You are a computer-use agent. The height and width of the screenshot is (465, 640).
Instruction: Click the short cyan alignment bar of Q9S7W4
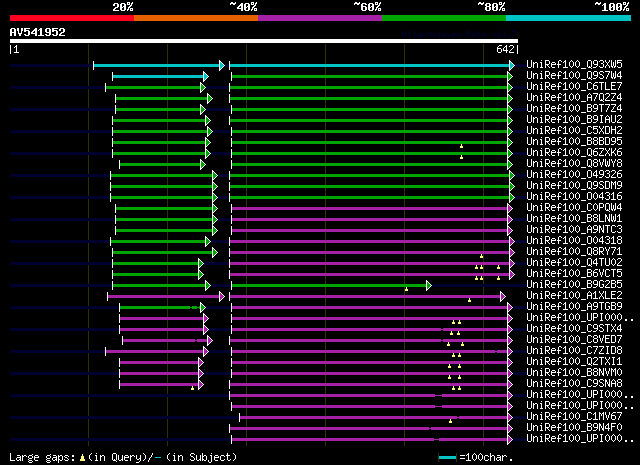pos(160,76)
